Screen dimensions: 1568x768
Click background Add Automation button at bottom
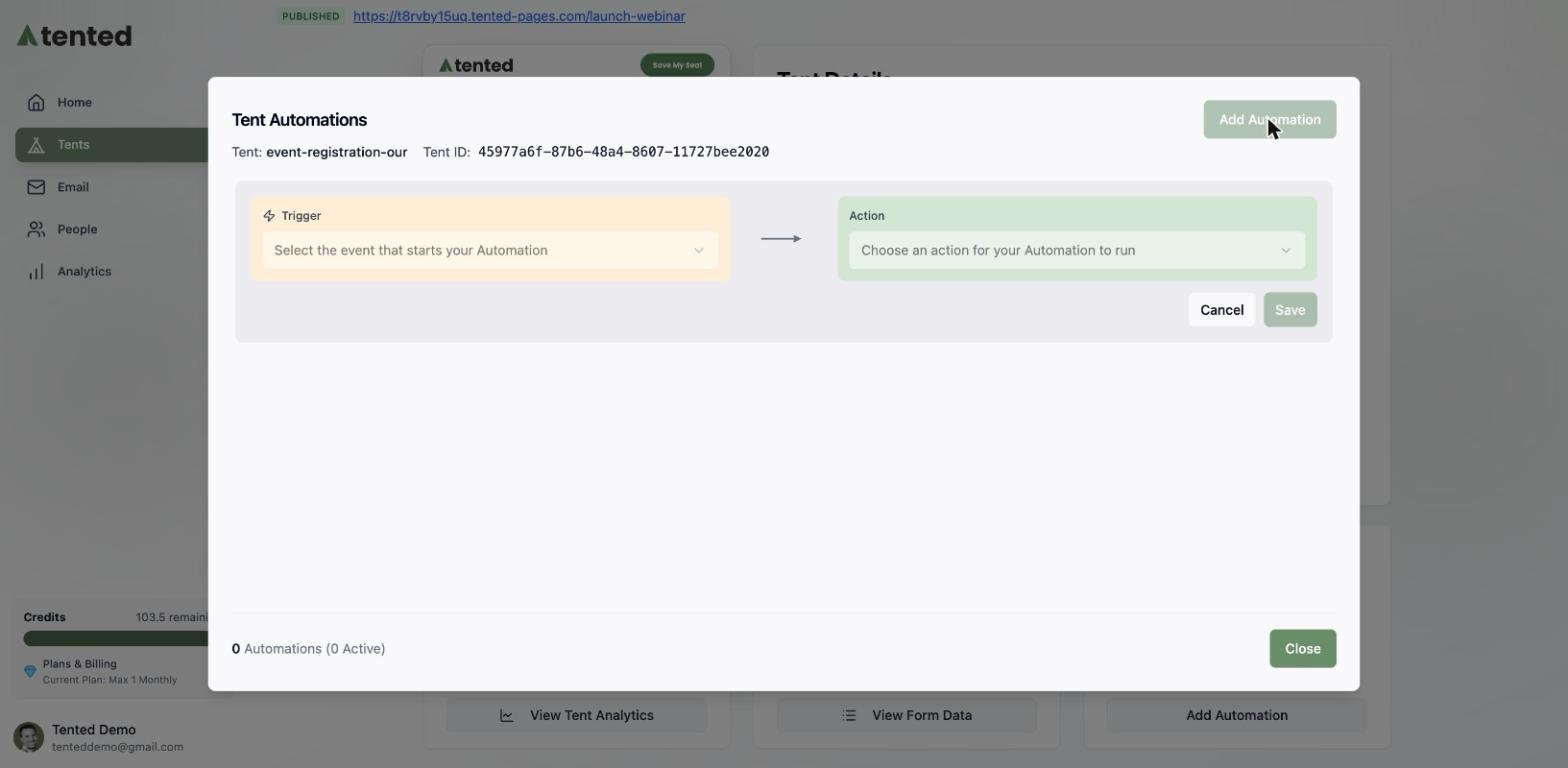(1237, 715)
